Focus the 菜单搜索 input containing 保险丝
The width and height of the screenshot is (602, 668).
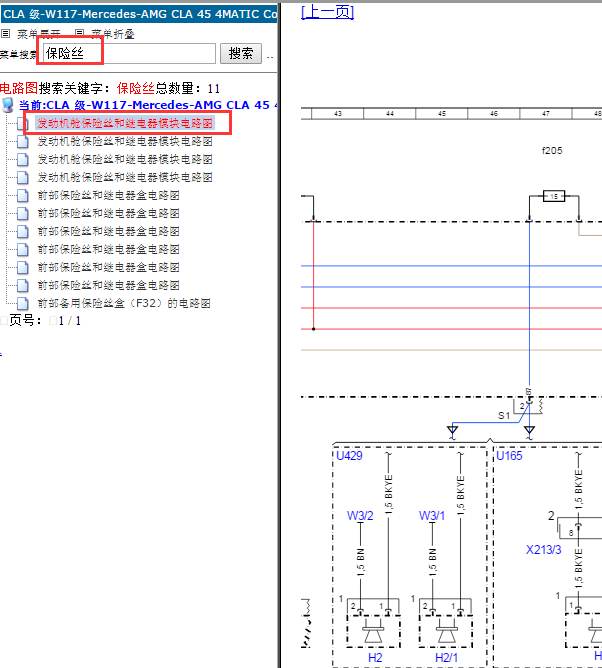click(x=129, y=53)
